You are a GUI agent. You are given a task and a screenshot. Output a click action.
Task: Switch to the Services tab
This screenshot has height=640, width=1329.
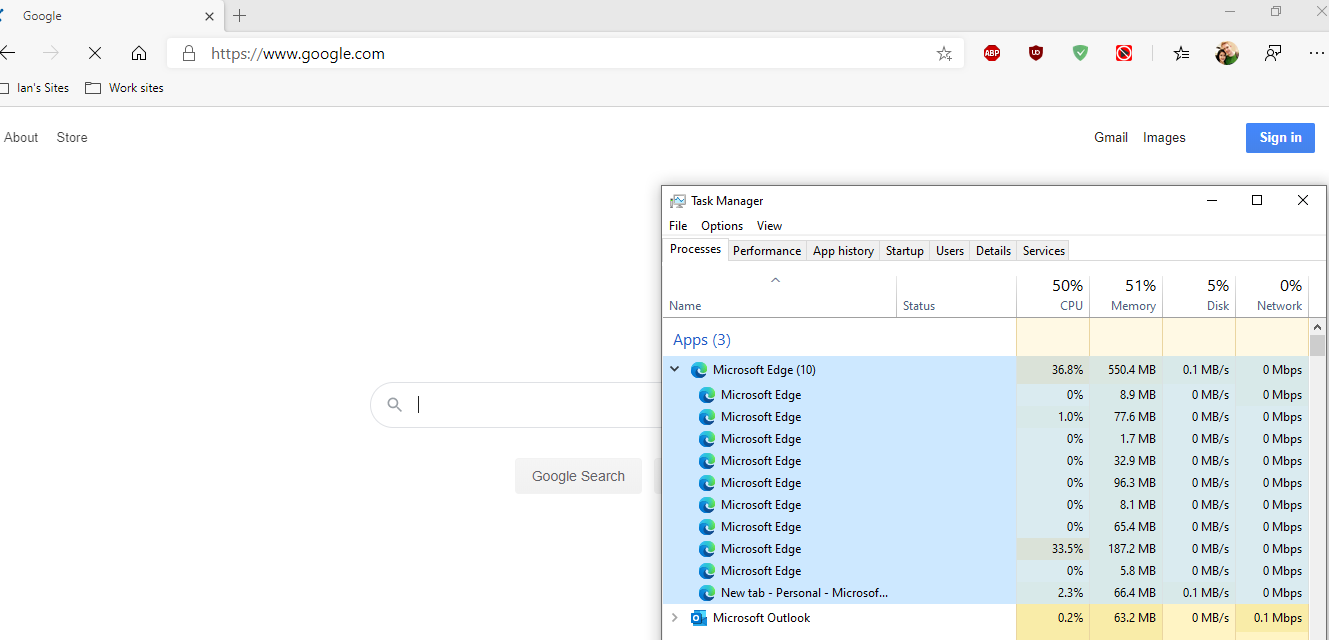coord(1044,251)
